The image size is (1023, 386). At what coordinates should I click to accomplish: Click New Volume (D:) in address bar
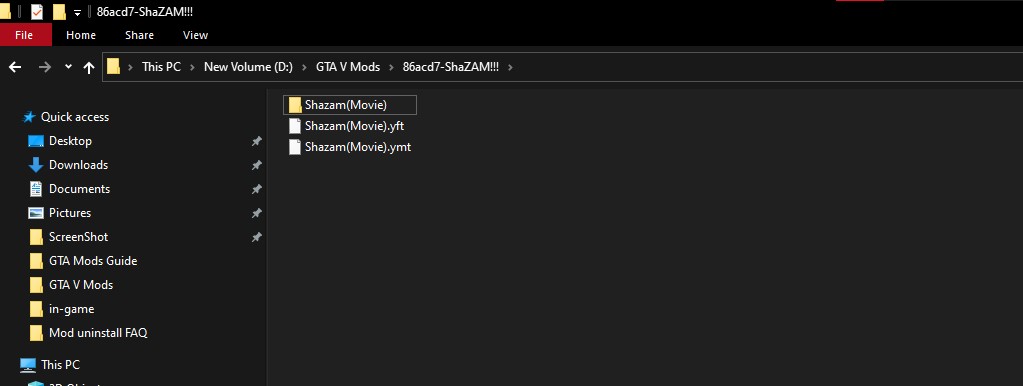click(x=248, y=67)
